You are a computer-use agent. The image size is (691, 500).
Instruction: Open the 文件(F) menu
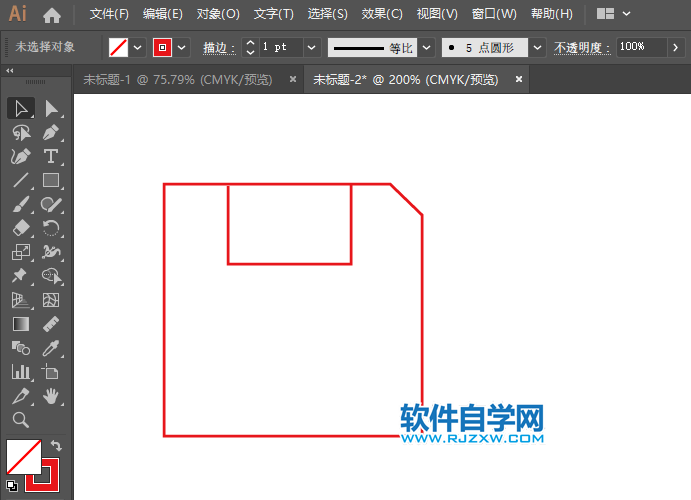[x=109, y=14]
